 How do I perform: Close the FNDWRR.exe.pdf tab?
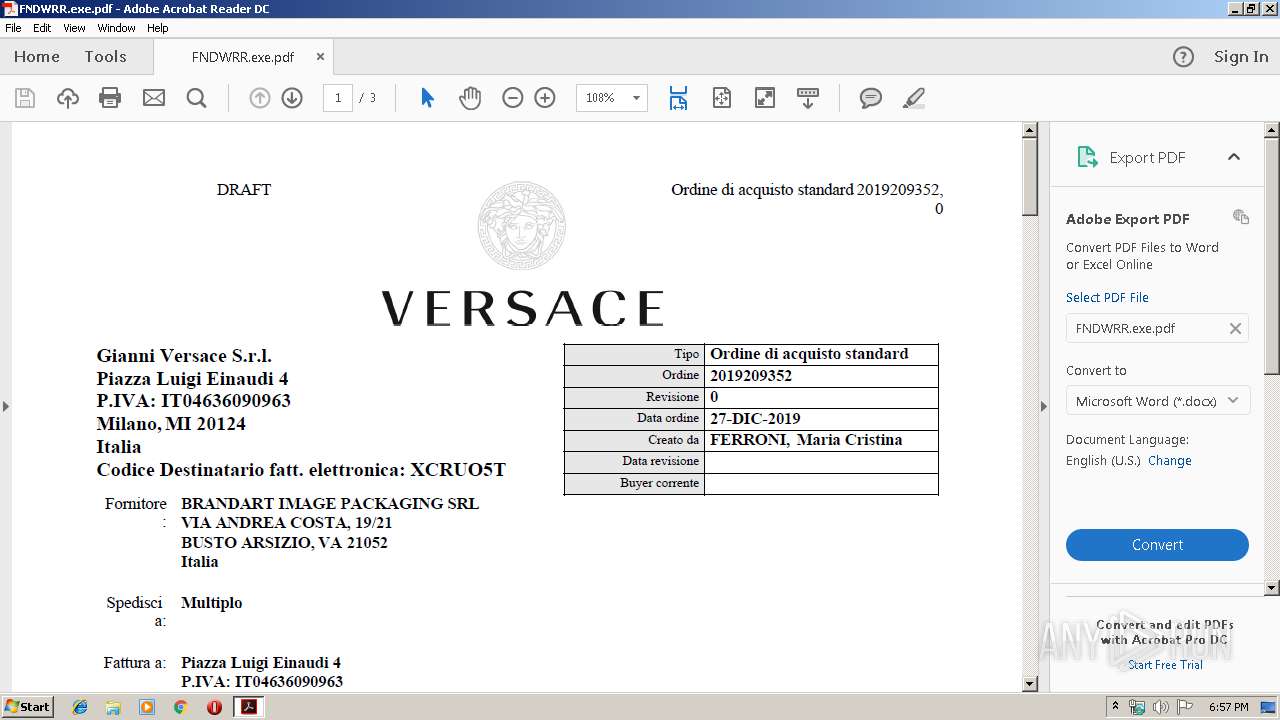[320, 57]
